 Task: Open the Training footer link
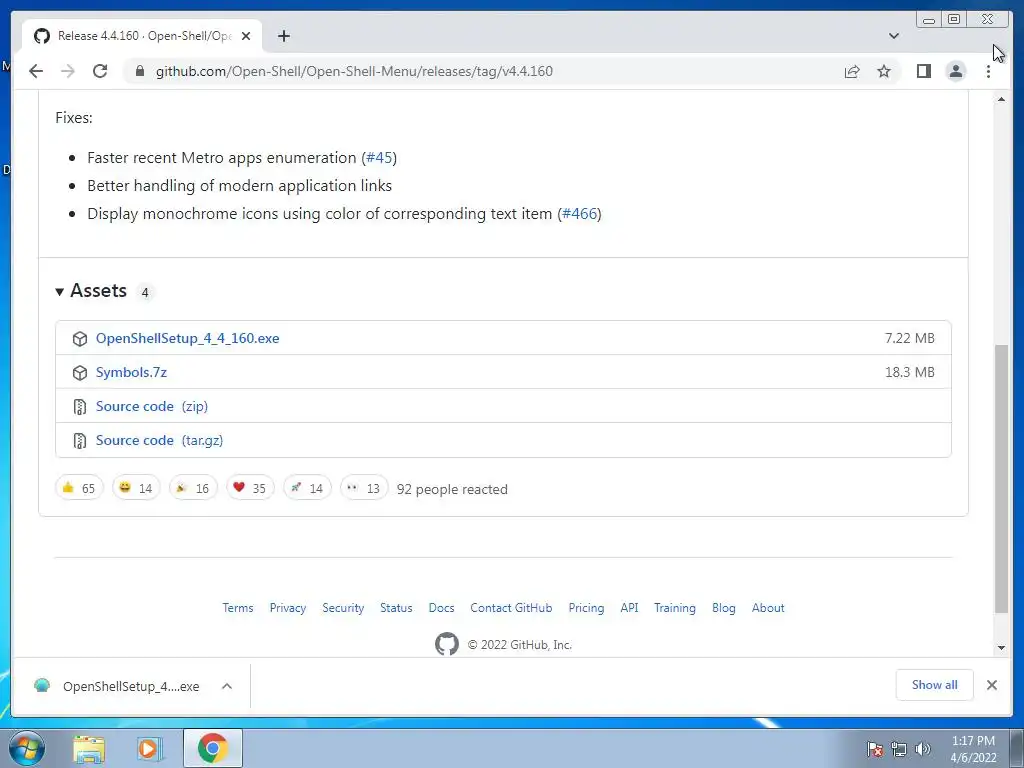675,608
